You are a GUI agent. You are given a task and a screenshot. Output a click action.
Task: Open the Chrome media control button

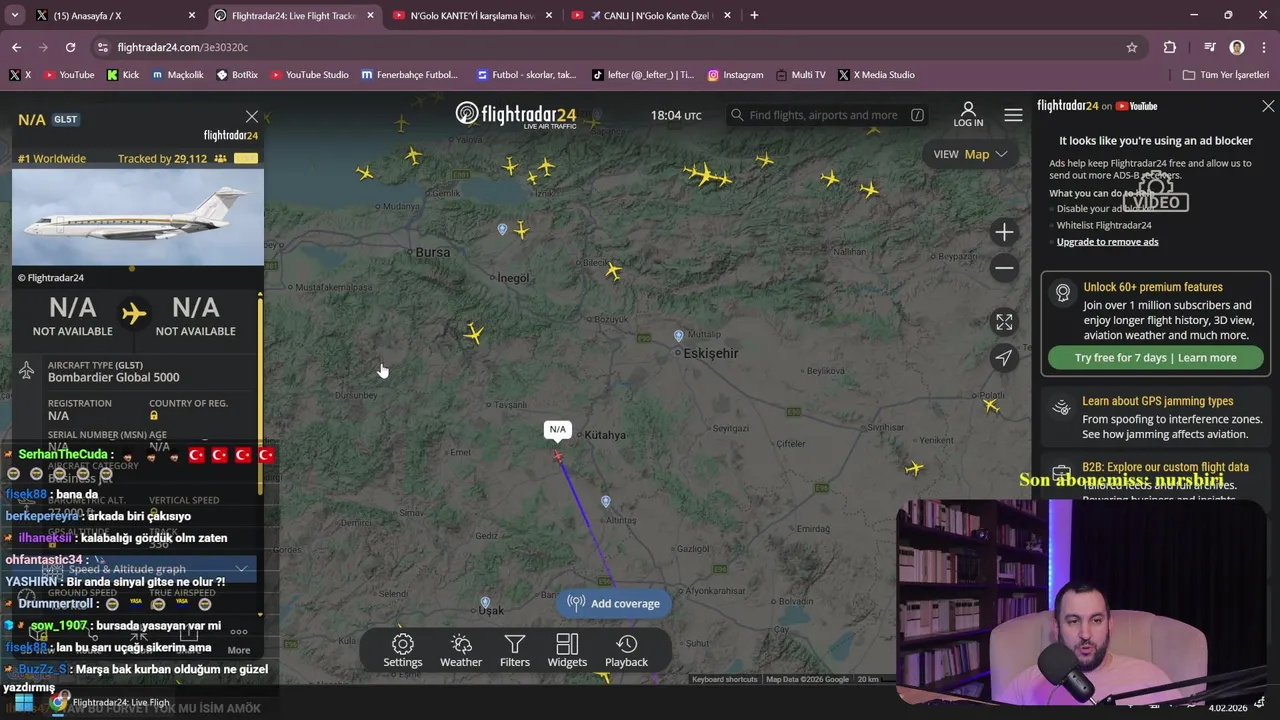(1209, 47)
